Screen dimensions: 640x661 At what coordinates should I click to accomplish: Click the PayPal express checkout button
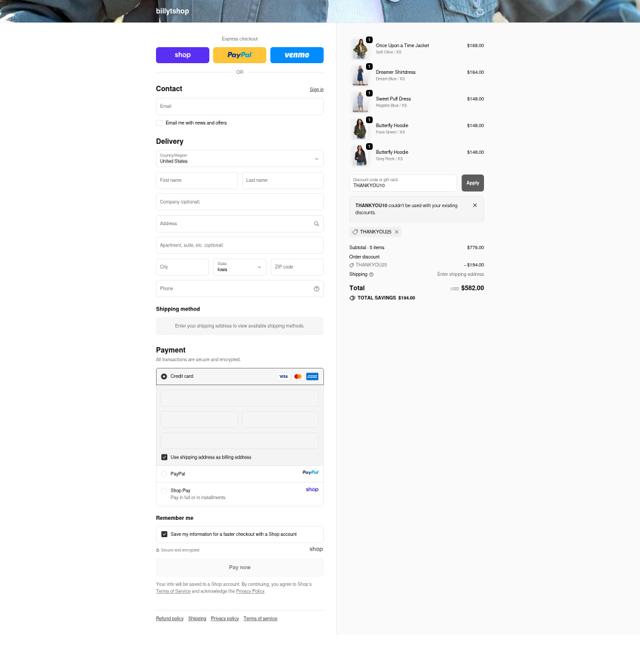tap(239, 55)
